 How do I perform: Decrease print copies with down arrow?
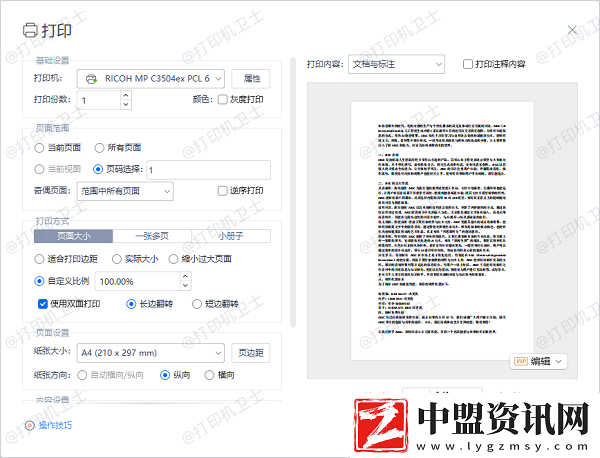(126, 104)
